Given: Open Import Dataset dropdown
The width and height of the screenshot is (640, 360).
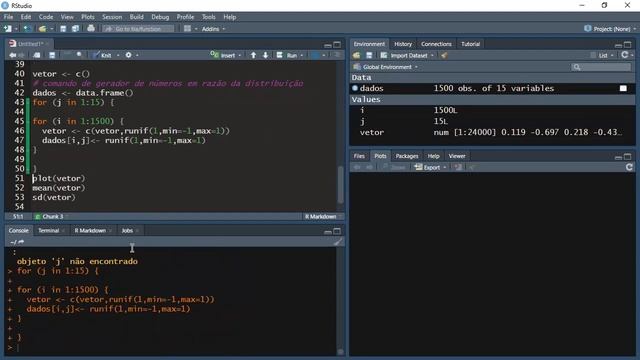Looking at the screenshot, I should coord(407,55).
